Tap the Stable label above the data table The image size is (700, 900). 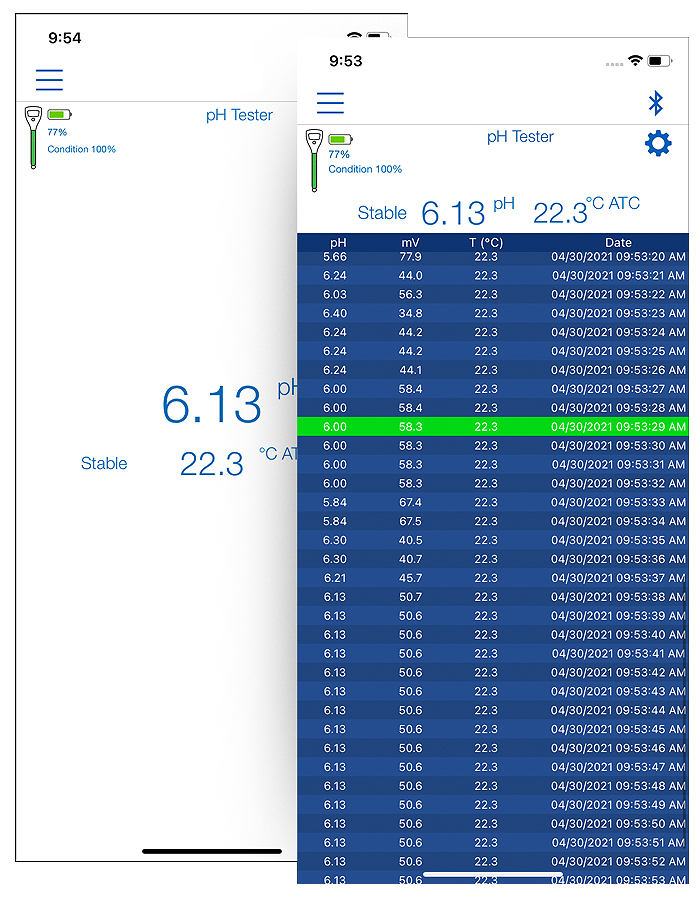(x=382, y=213)
